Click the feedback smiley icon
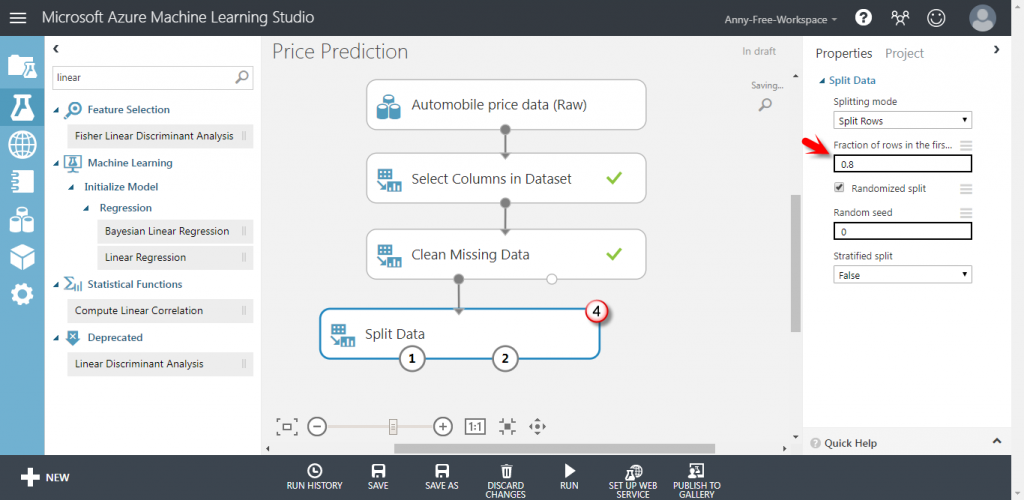 [936, 18]
